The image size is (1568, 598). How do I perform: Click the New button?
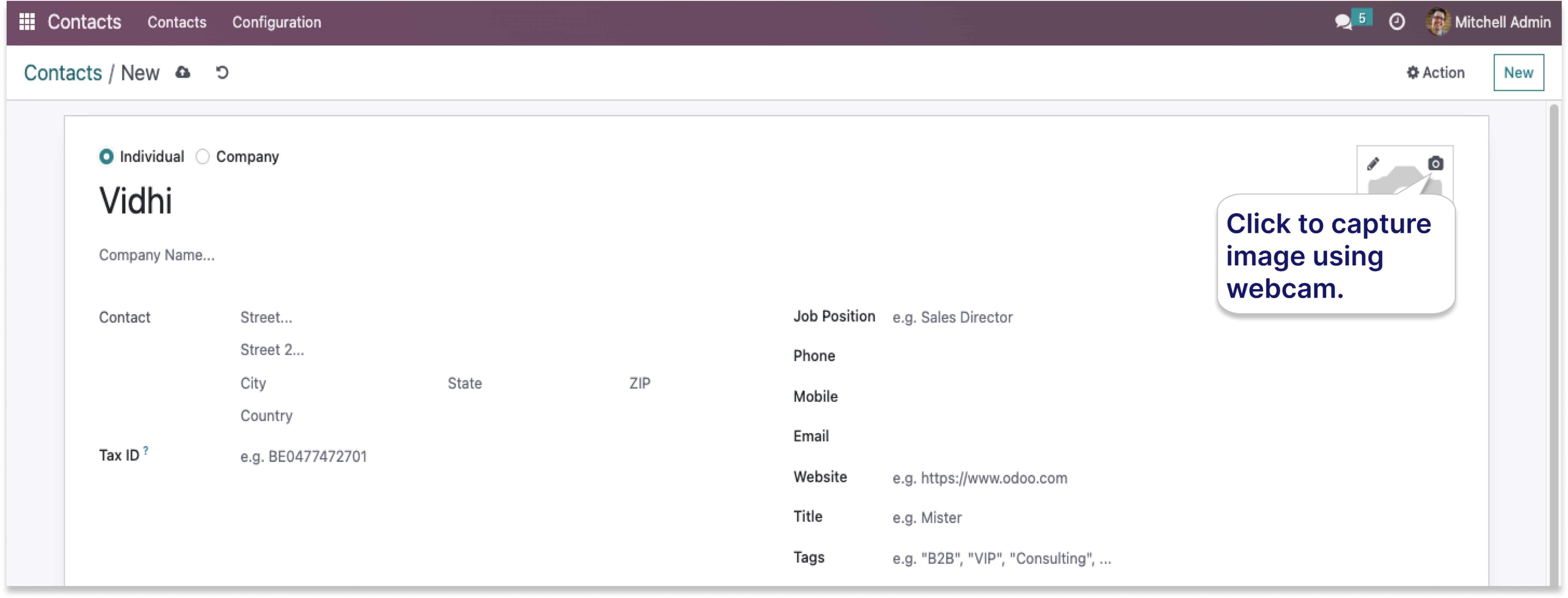[x=1518, y=73]
